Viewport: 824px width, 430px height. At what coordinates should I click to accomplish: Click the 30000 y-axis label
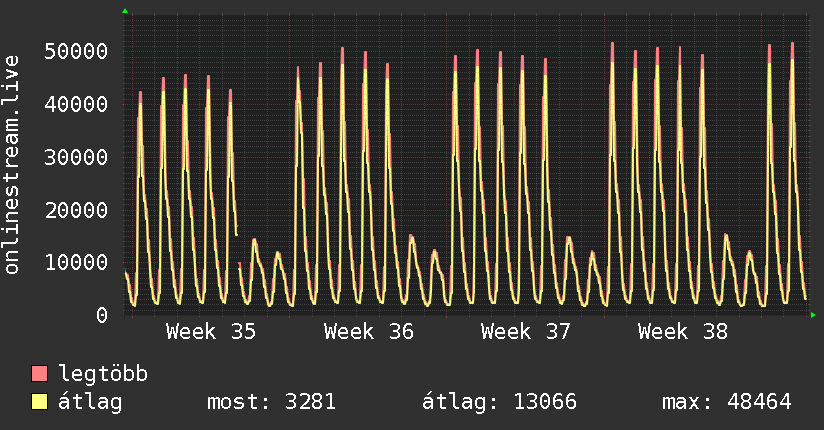(76, 157)
